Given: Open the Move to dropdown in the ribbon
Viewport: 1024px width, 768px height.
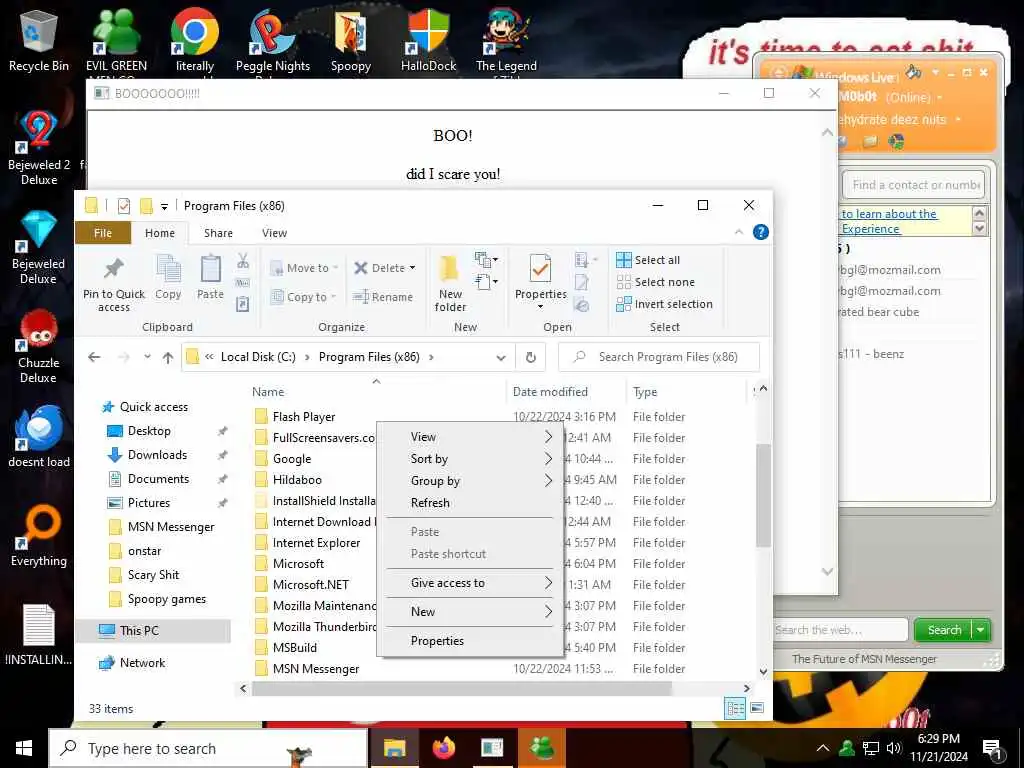Looking at the screenshot, I should [x=335, y=268].
